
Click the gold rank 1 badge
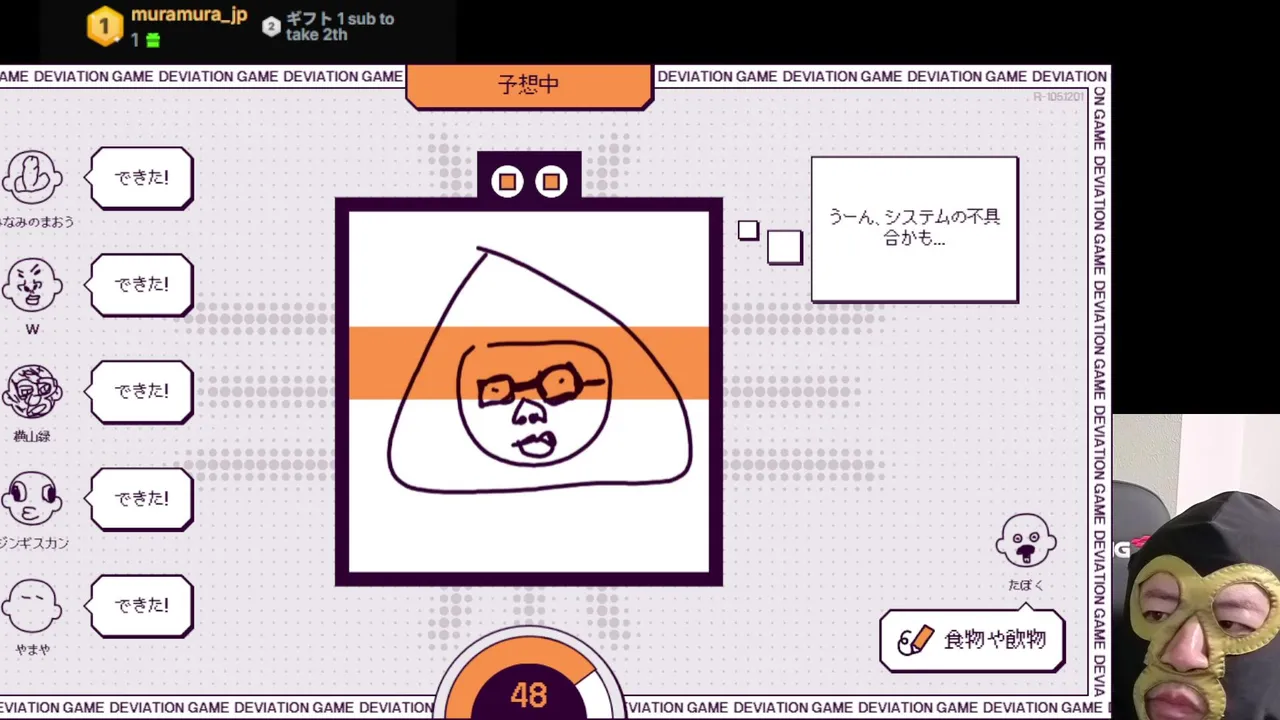[x=105, y=27]
